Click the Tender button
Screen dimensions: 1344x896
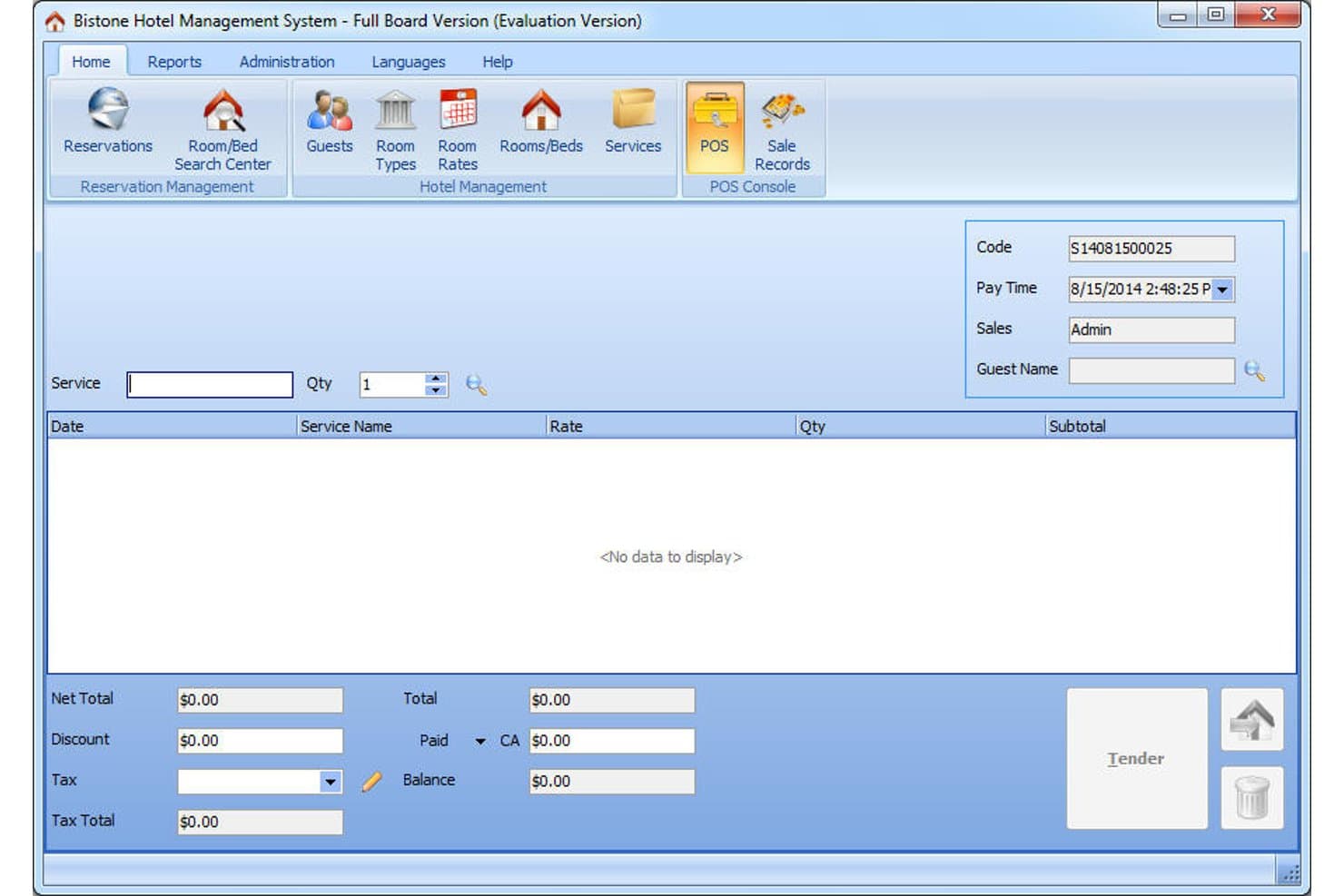point(1137,759)
